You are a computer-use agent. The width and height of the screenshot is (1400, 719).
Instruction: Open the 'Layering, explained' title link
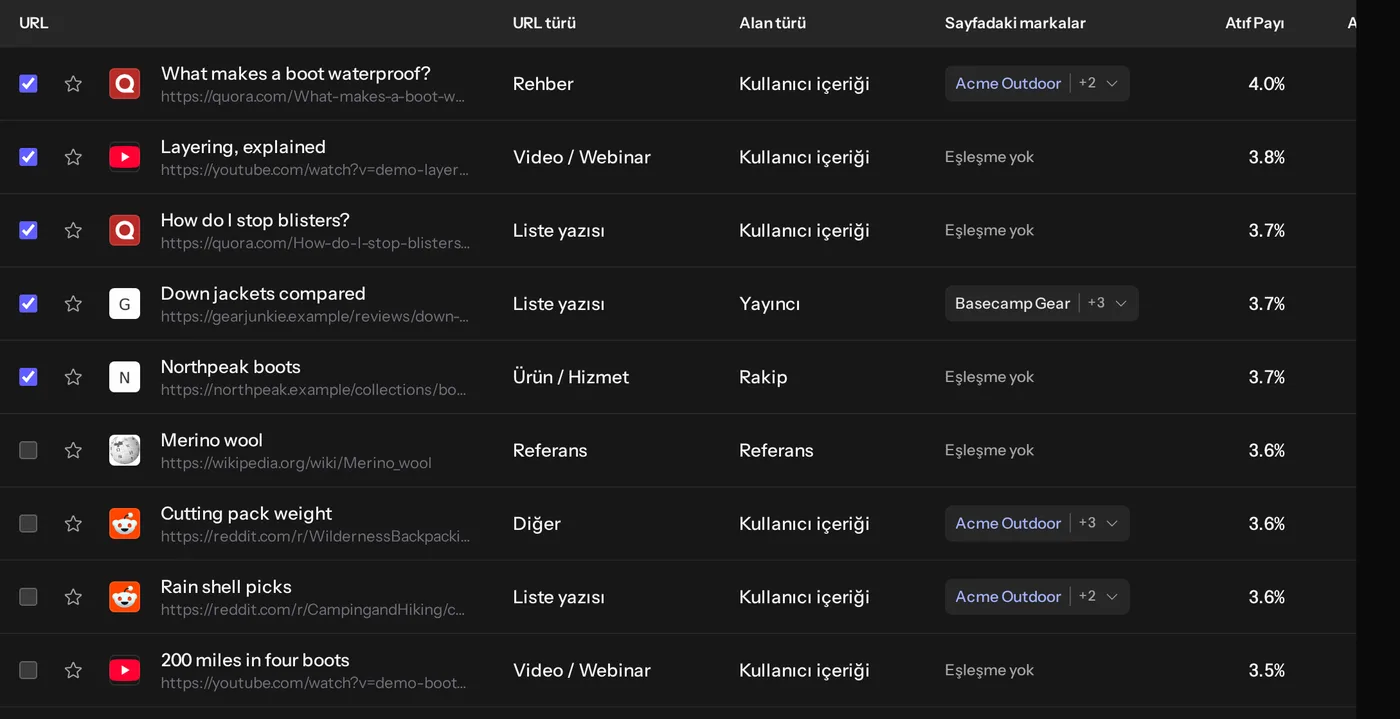click(x=243, y=147)
